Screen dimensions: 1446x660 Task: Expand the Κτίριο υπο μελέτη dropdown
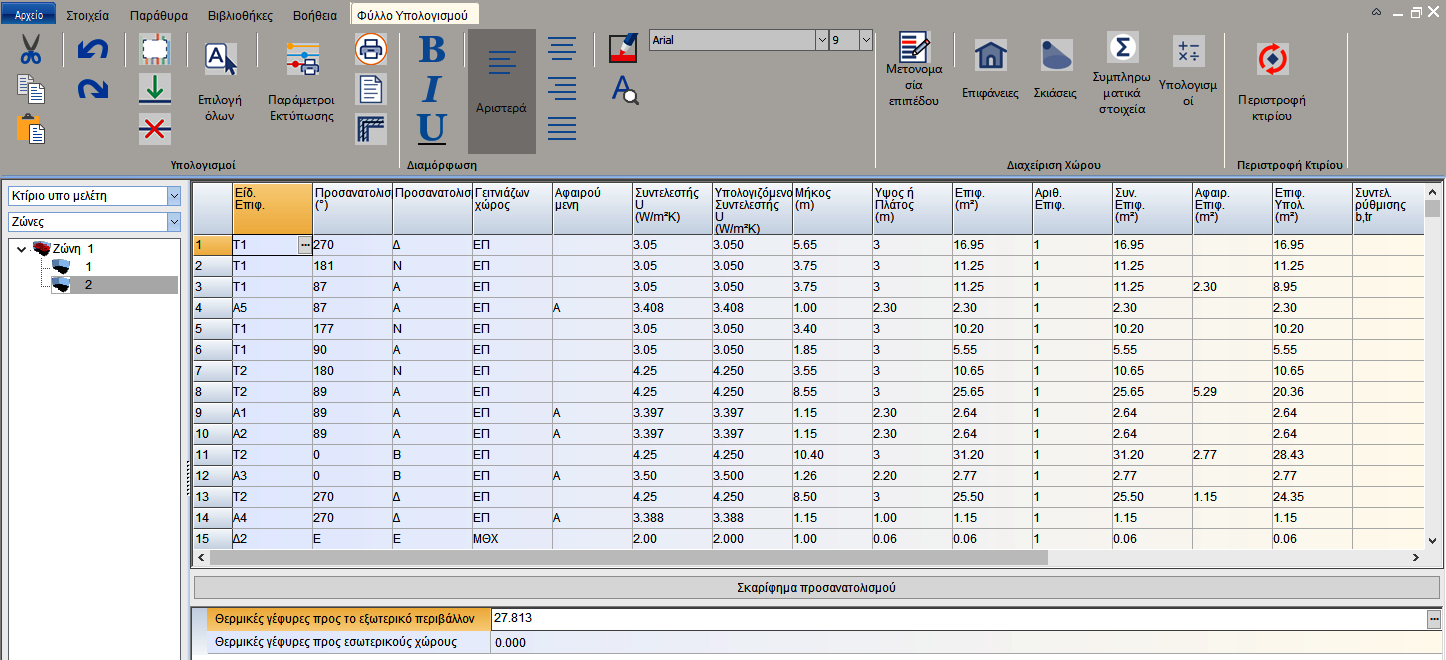pyautogui.click(x=174, y=196)
